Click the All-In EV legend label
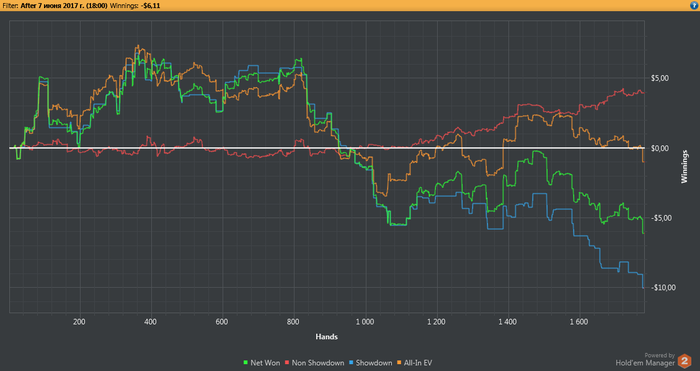 pos(418,363)
